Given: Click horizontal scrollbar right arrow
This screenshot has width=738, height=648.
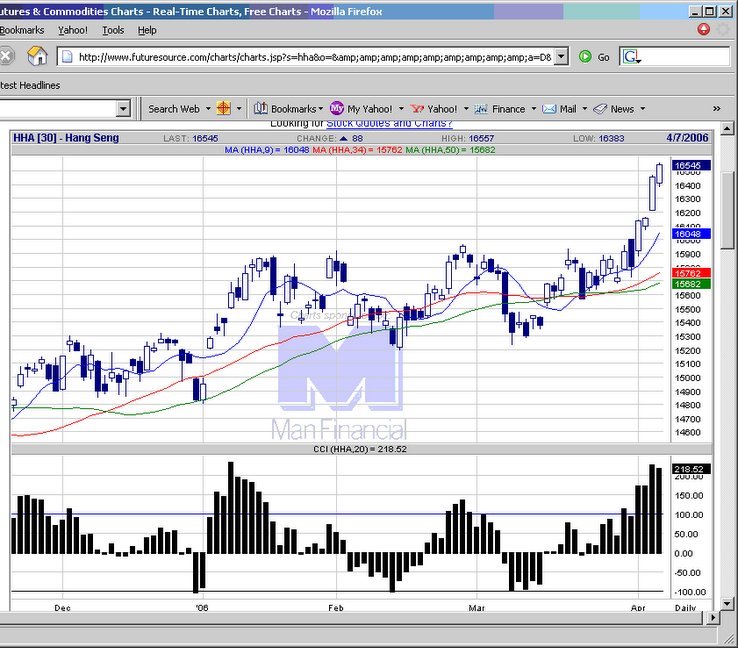Looking at the screenshot, I should click(x=714, y=617).
